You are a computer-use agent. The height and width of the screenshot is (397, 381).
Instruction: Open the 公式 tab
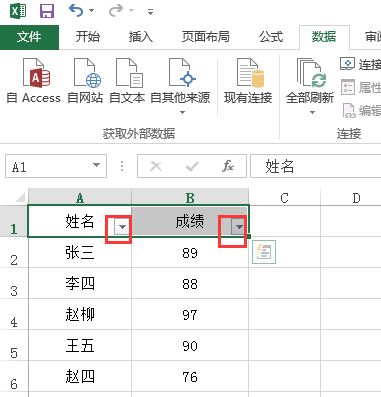[x=271, y=37]
